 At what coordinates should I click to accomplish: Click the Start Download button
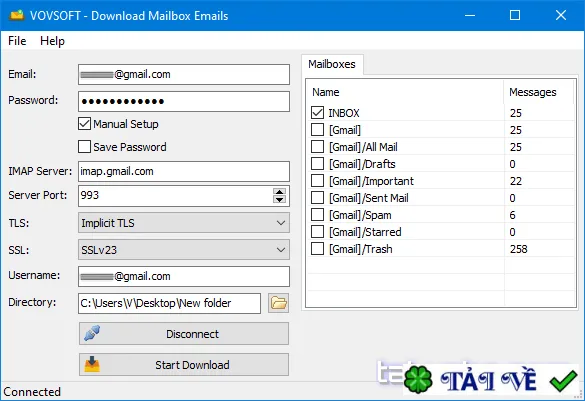tap(184, 364)
